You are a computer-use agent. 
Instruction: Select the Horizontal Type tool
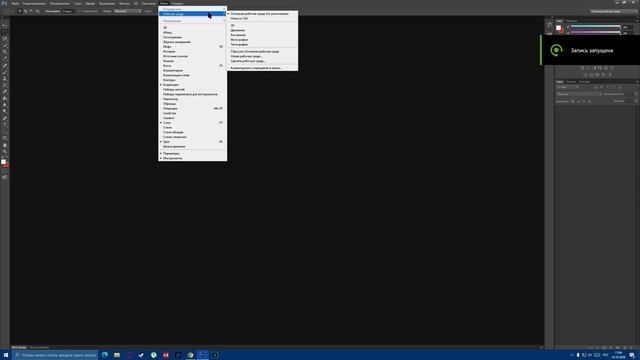click(5, 124)
